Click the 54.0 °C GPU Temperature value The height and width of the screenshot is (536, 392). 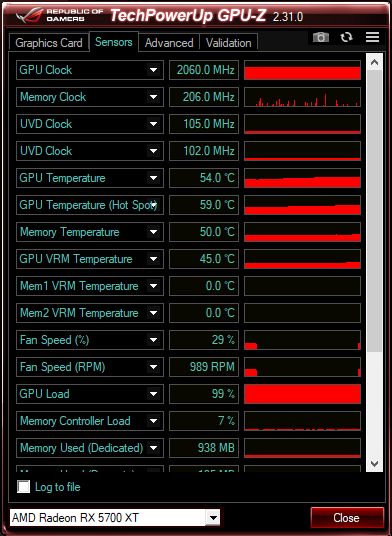pyautogui.click(x=204, y=178)
